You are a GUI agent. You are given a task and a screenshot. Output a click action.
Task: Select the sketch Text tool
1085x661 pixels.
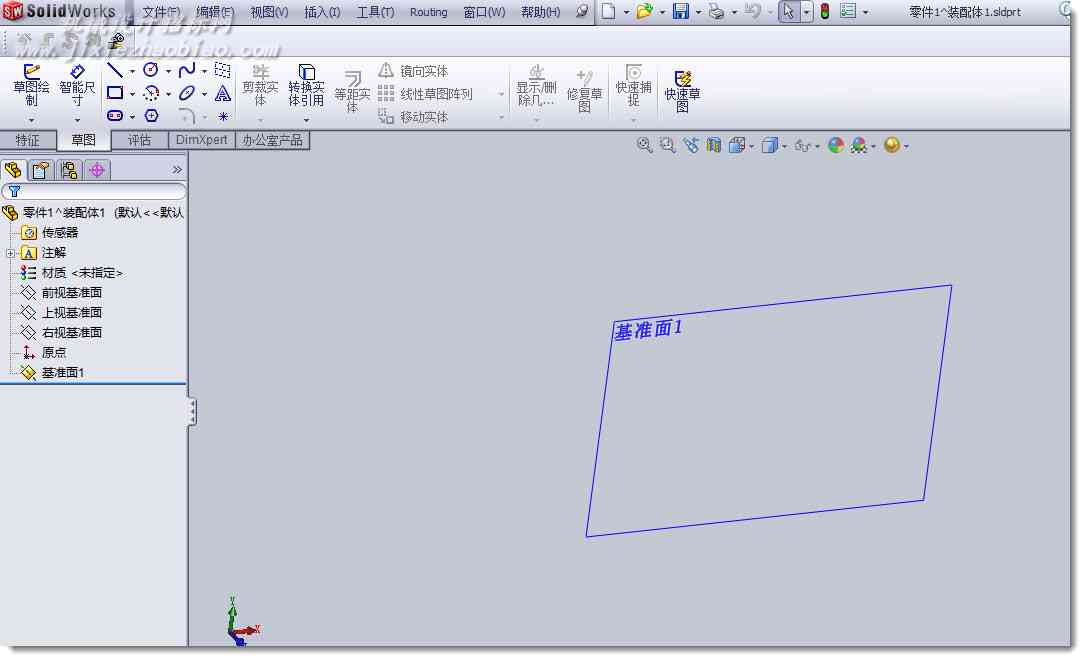point(223,93)
